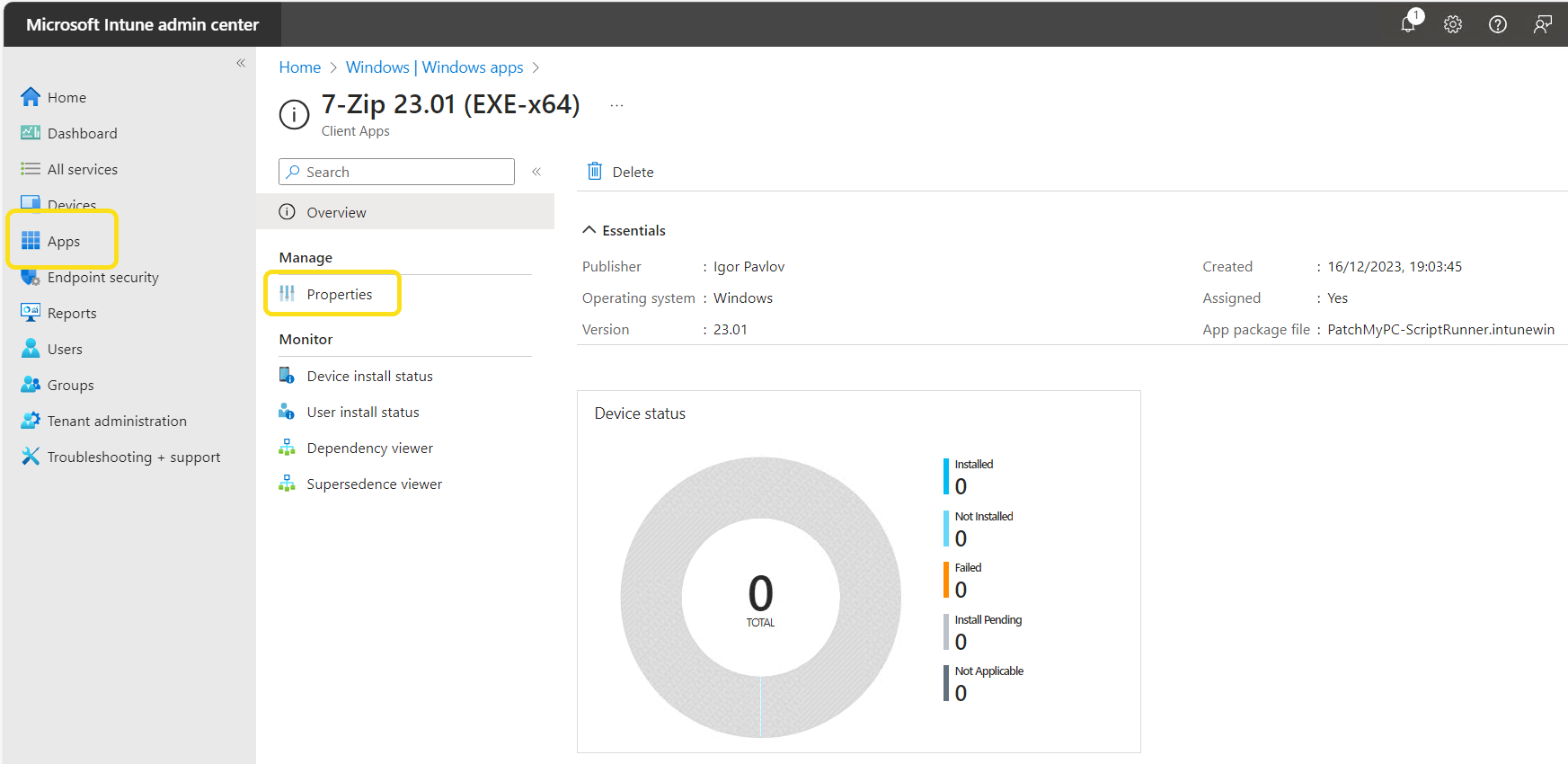Click the Groups people icon

[31, 385]
